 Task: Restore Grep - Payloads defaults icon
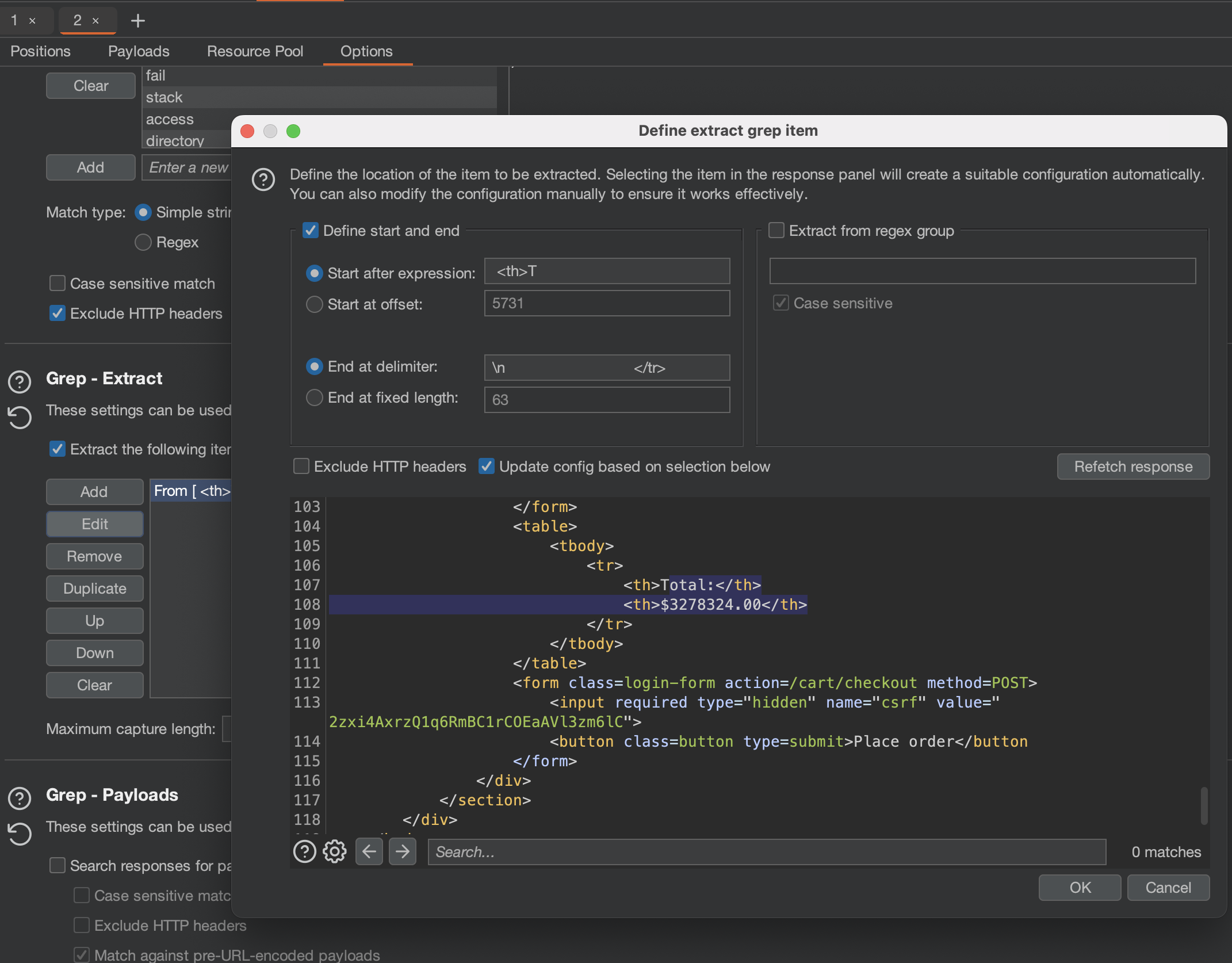click(x=20, y=833)
